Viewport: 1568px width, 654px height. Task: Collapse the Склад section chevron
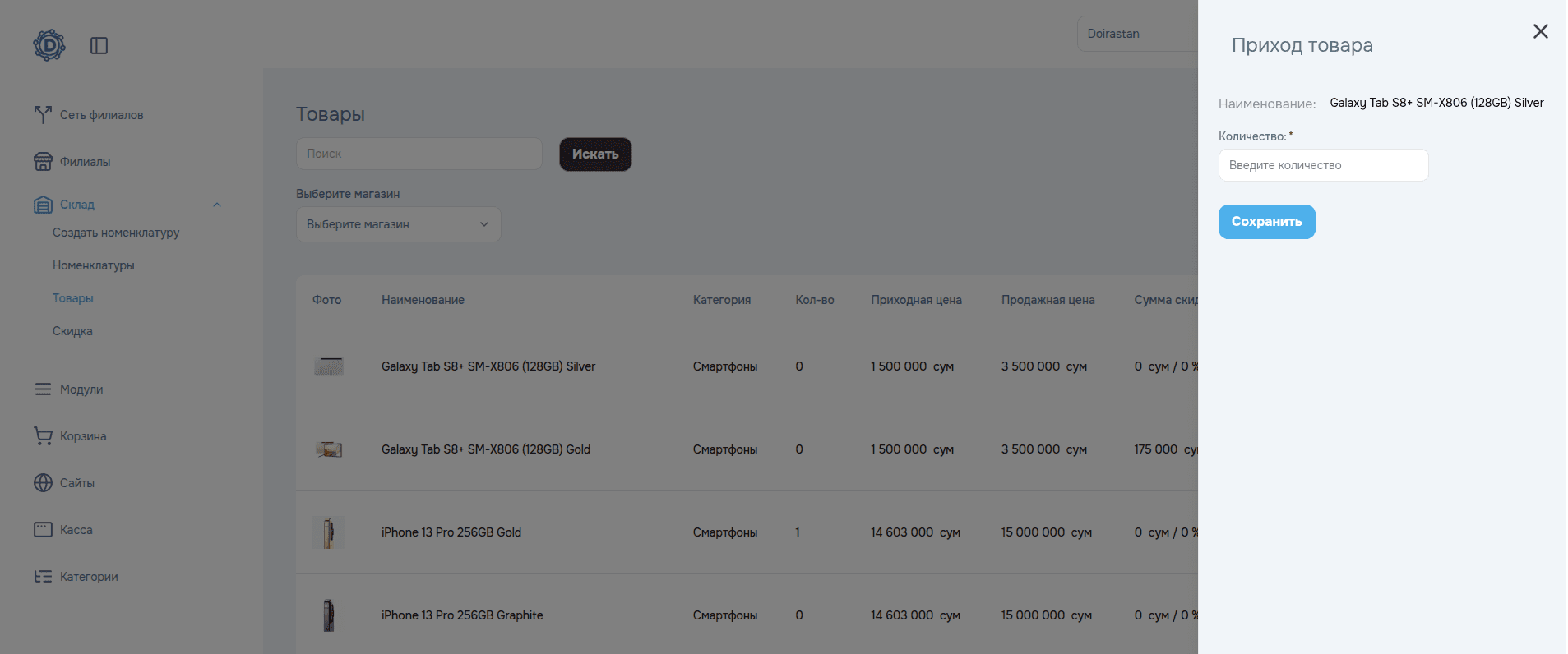[217, 205]
